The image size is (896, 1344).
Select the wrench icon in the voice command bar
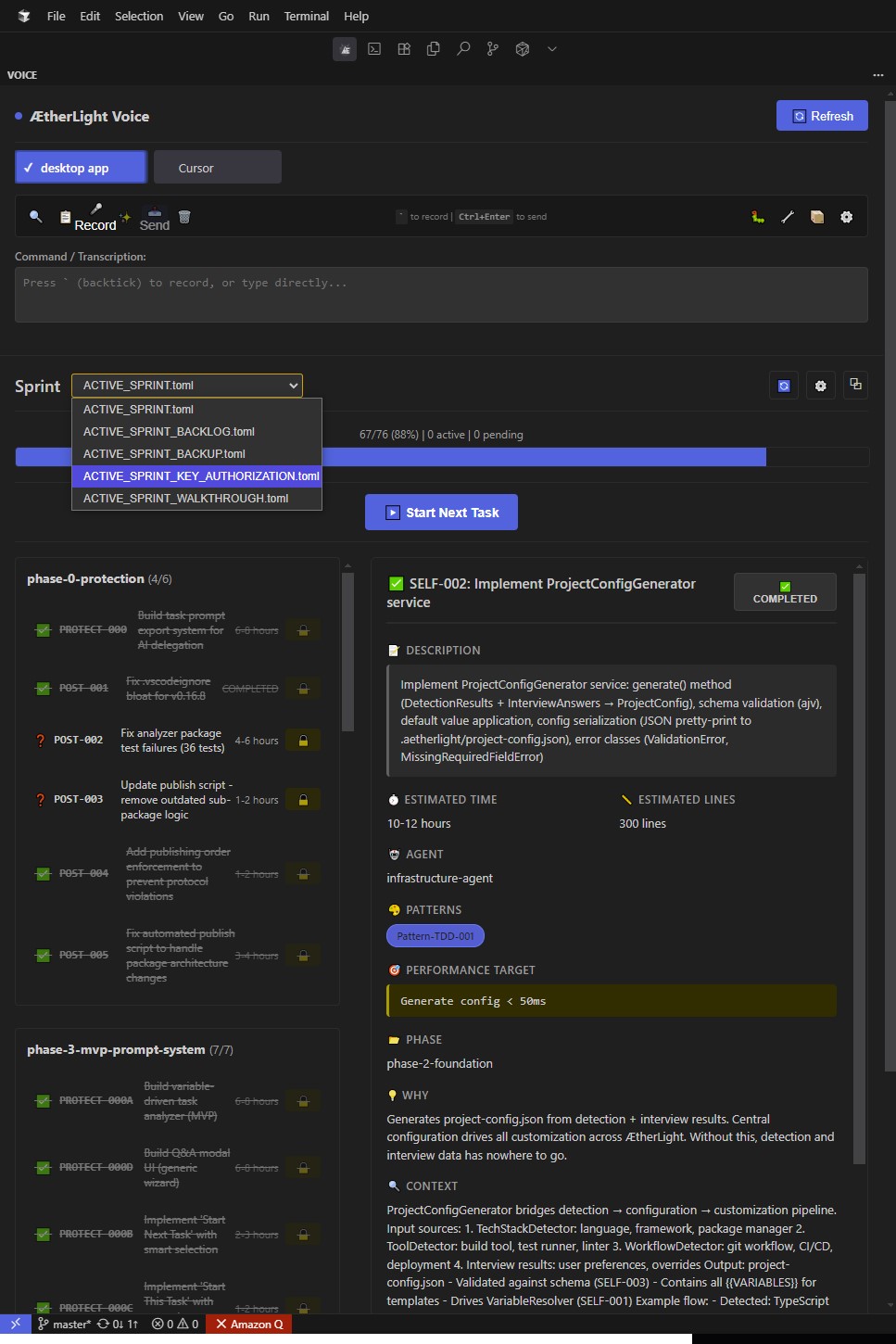coord(788,216)
